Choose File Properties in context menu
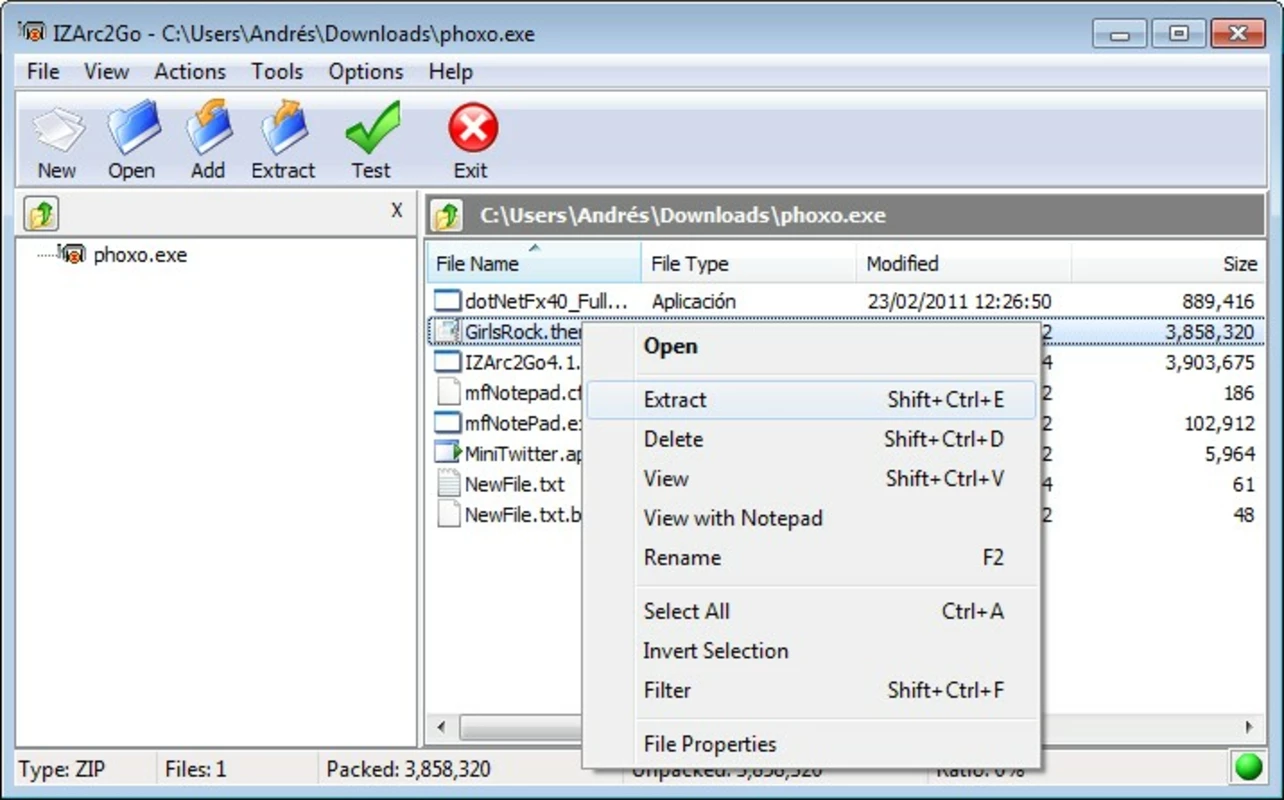Image resolution: width=1284 pixels, height=800 pixels. (x=811, y=744)
